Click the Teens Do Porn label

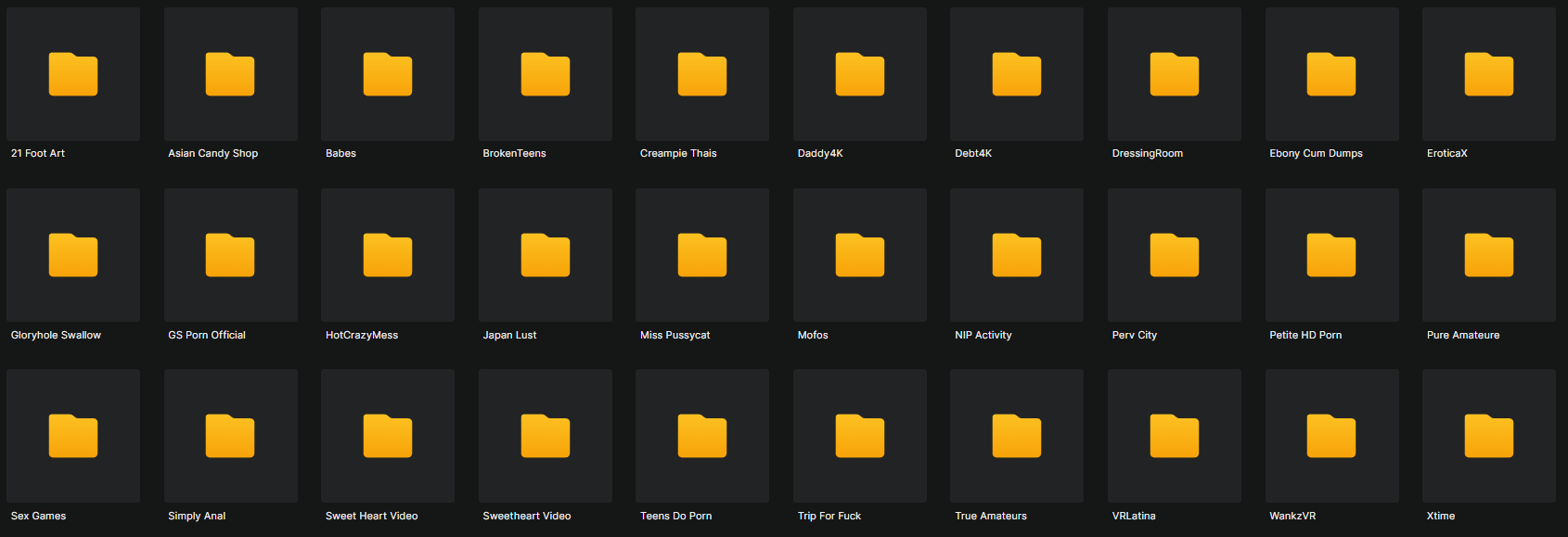pyautogui.click(x=675, y=516)
